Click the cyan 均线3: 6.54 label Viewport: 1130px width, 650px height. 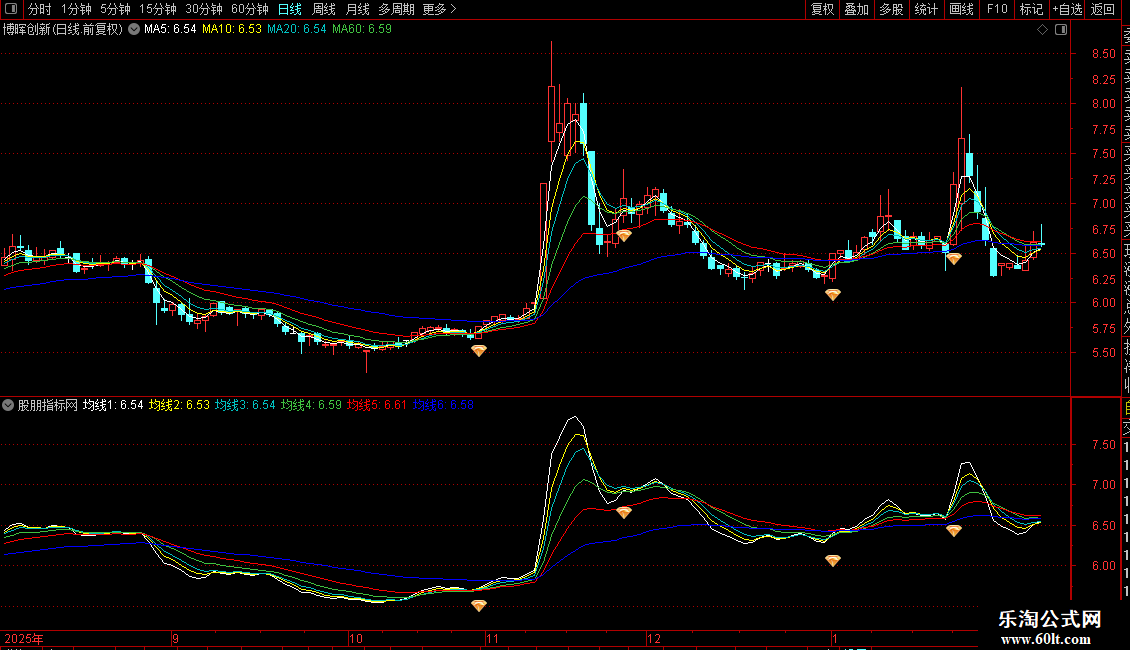245,405
